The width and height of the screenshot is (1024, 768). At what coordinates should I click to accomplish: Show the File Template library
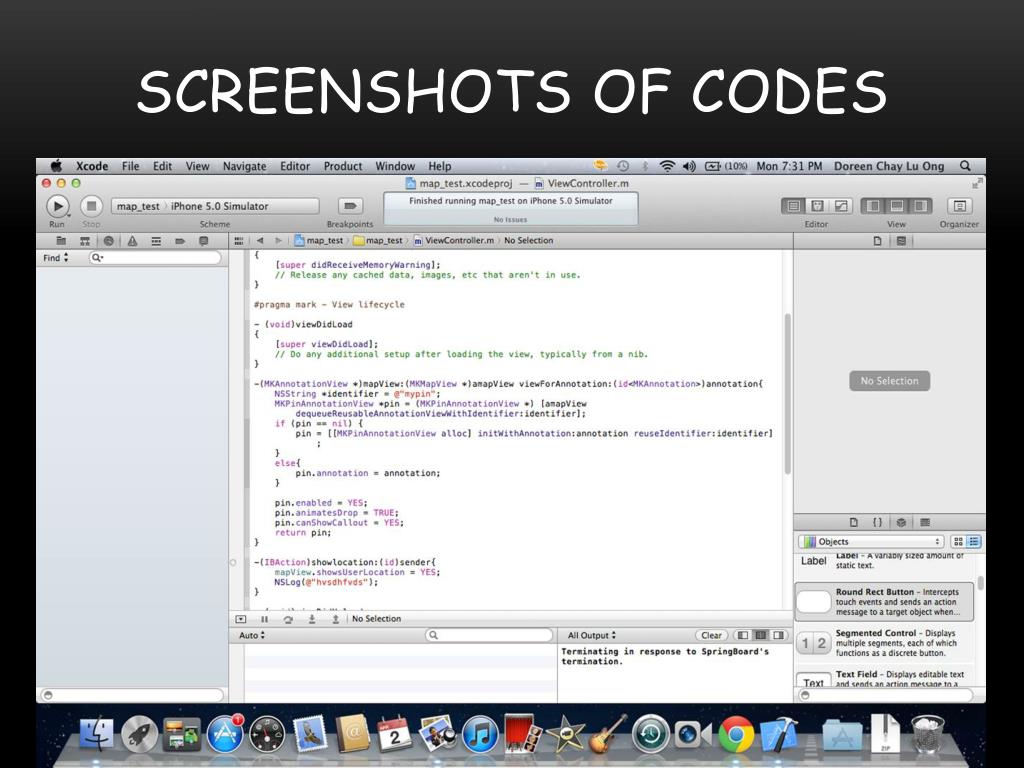coord(854,522)
